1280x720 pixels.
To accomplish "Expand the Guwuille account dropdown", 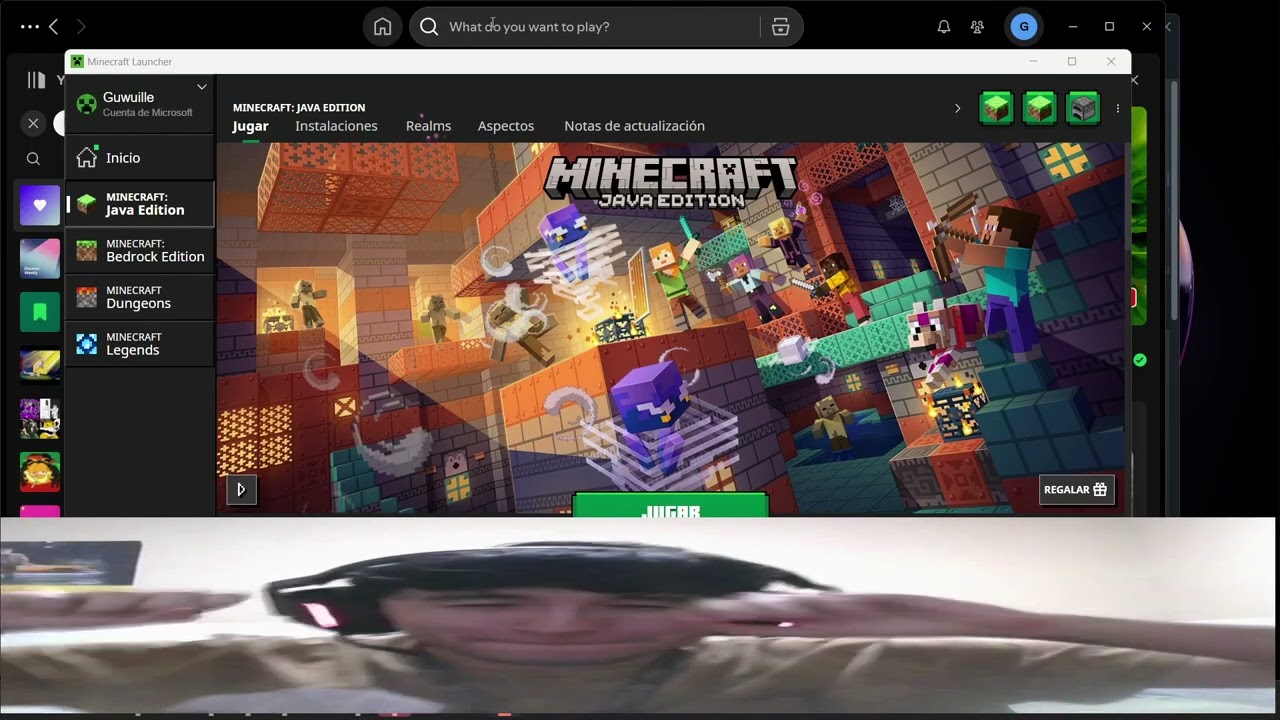I will pos(201,87).
